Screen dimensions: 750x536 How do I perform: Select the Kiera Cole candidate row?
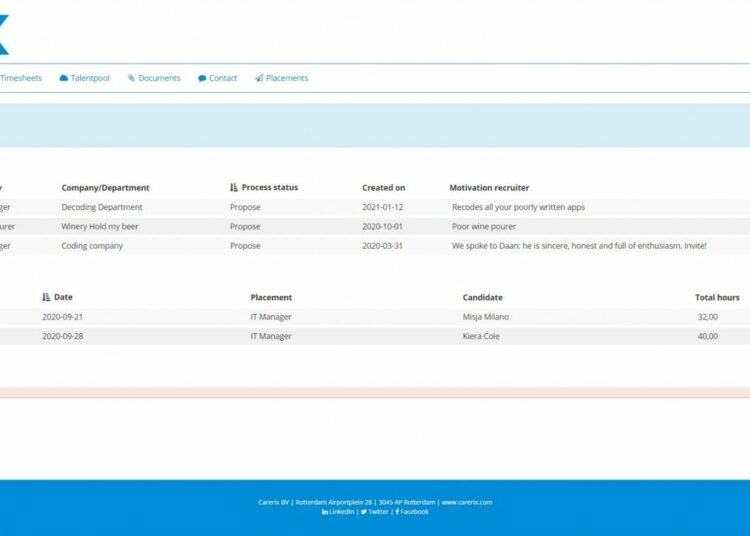483,336
